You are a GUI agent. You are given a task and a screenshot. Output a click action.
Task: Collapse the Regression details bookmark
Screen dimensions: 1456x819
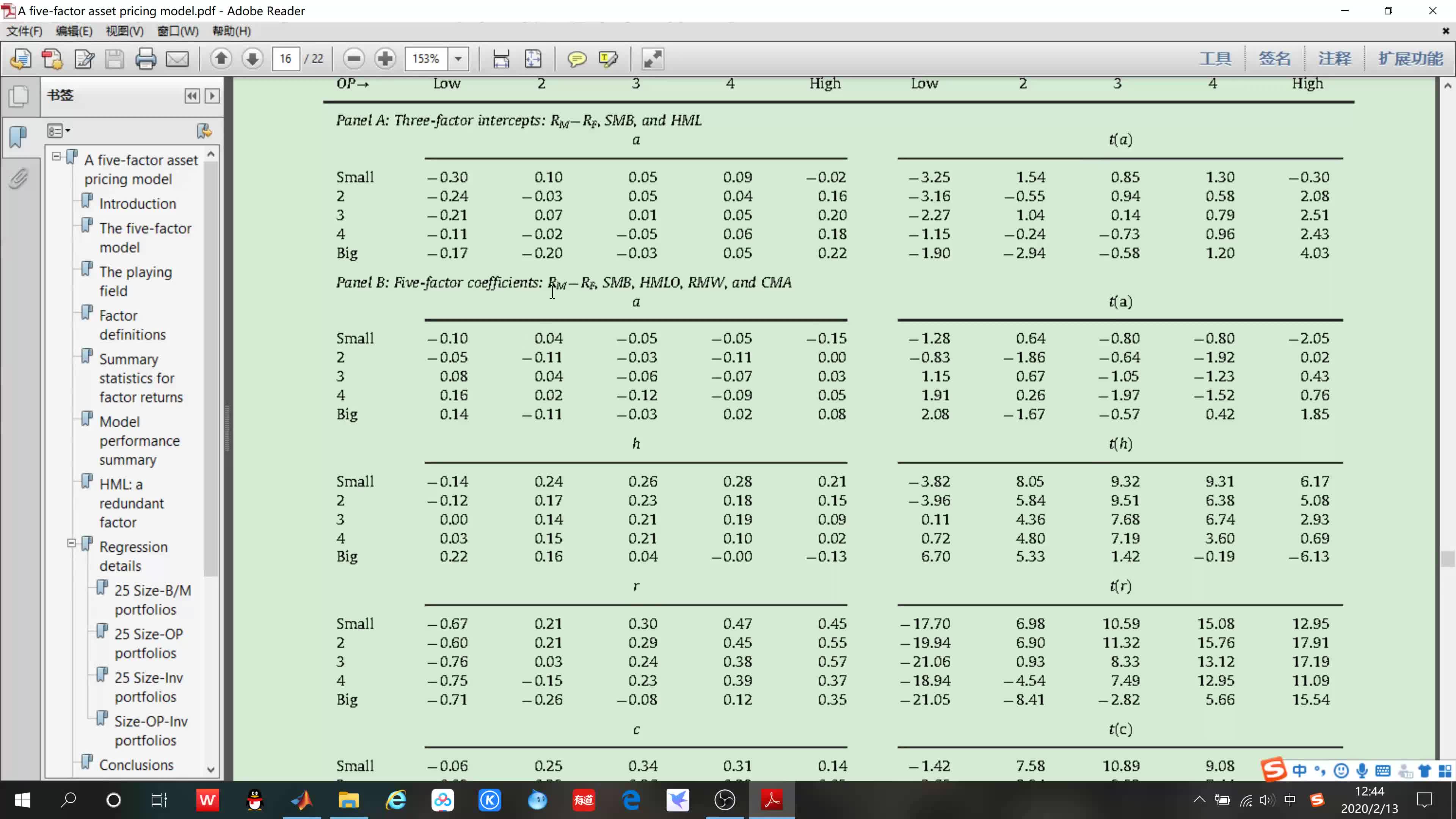(71, 543)
